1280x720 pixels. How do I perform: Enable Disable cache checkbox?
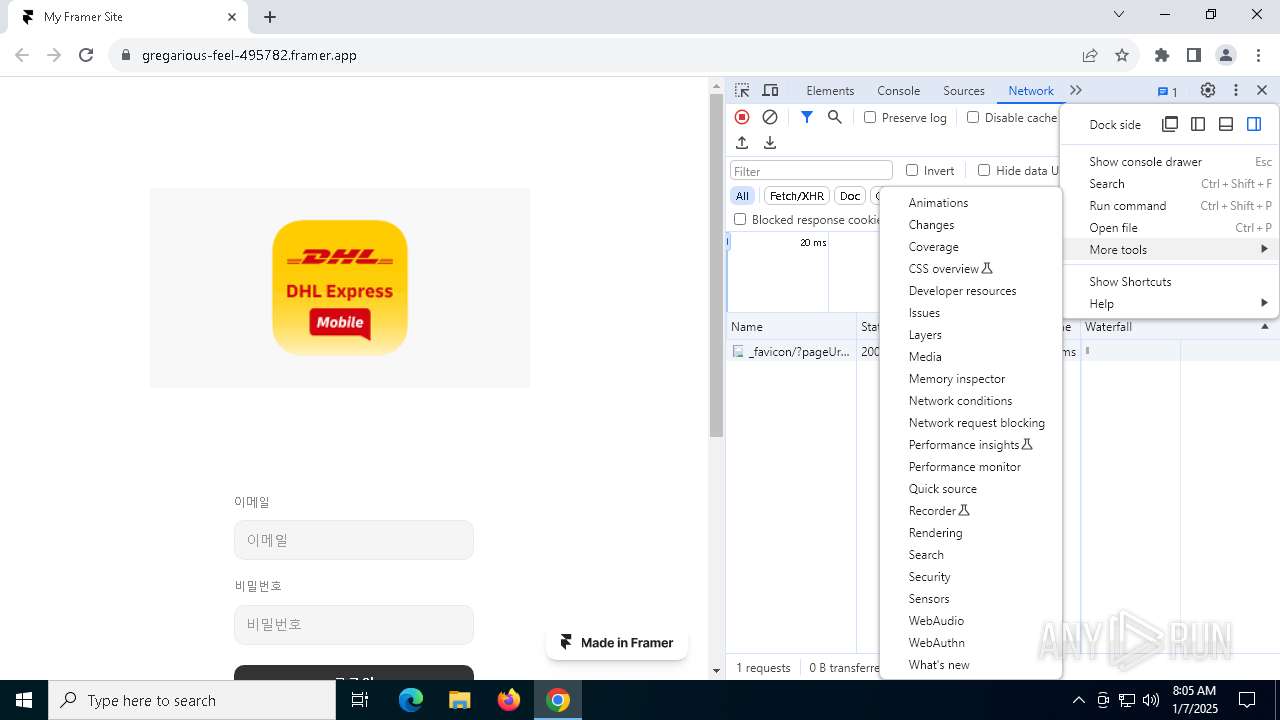pyautogui.click(x=973, y=117)
